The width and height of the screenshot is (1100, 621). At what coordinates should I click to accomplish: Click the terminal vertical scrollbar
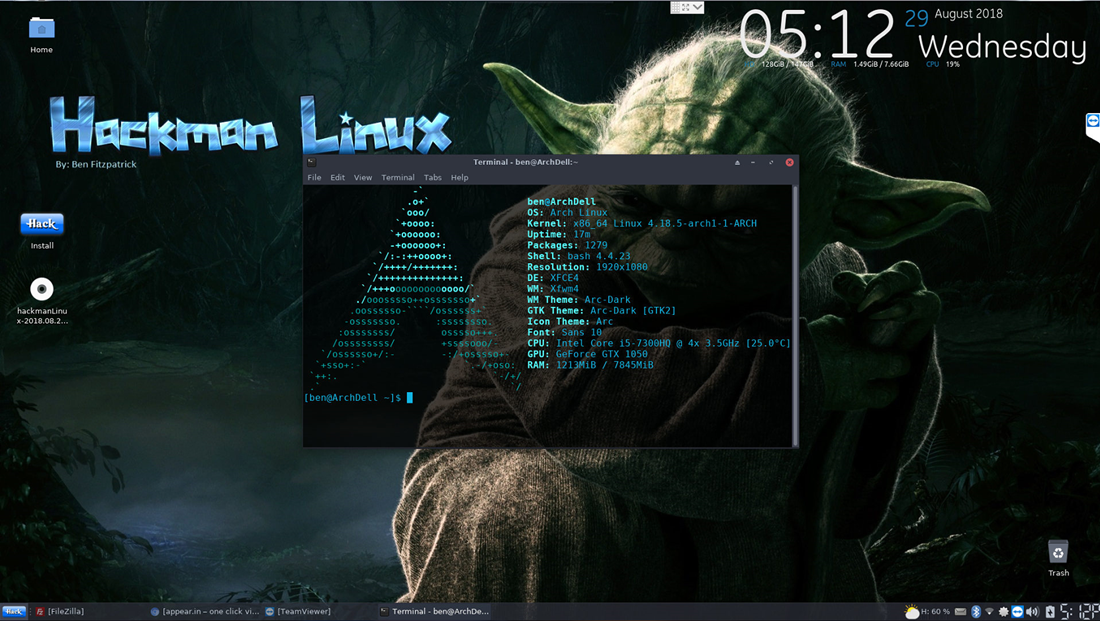click(795, 315)
